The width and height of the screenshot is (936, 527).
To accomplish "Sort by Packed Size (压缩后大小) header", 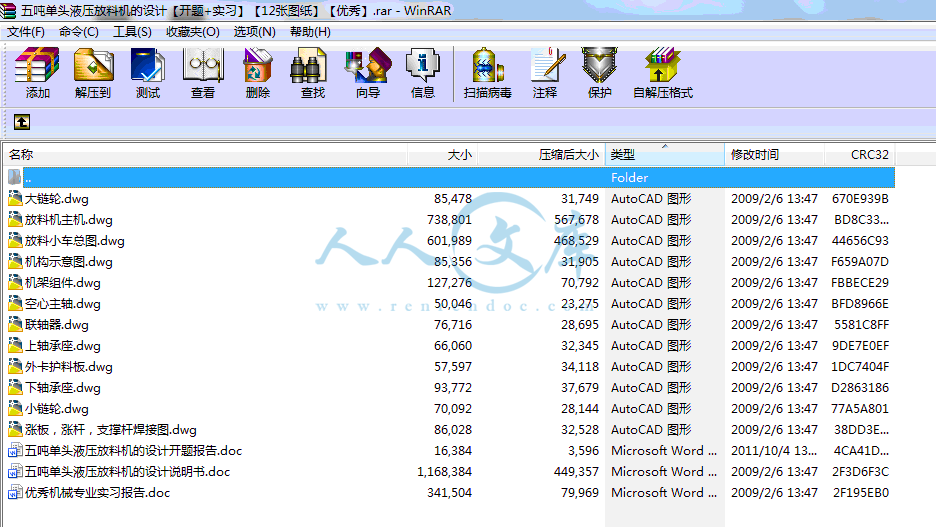I will [541, 155].
